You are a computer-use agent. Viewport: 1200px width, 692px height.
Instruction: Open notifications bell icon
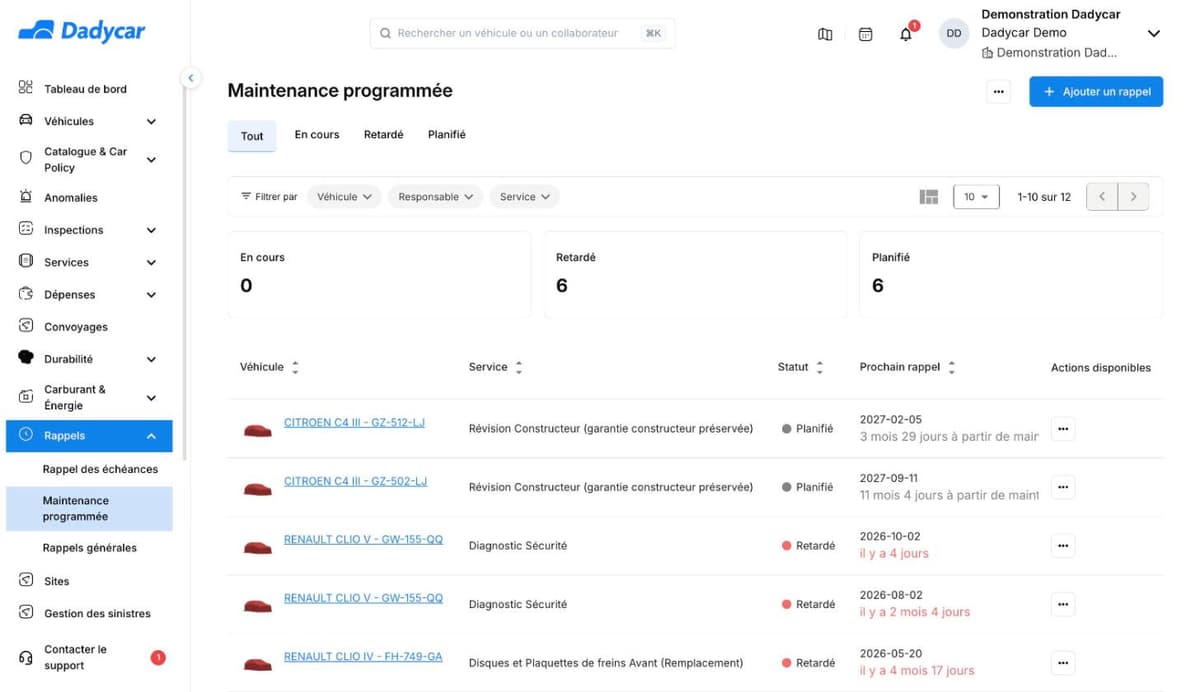(x=906, y=34)
